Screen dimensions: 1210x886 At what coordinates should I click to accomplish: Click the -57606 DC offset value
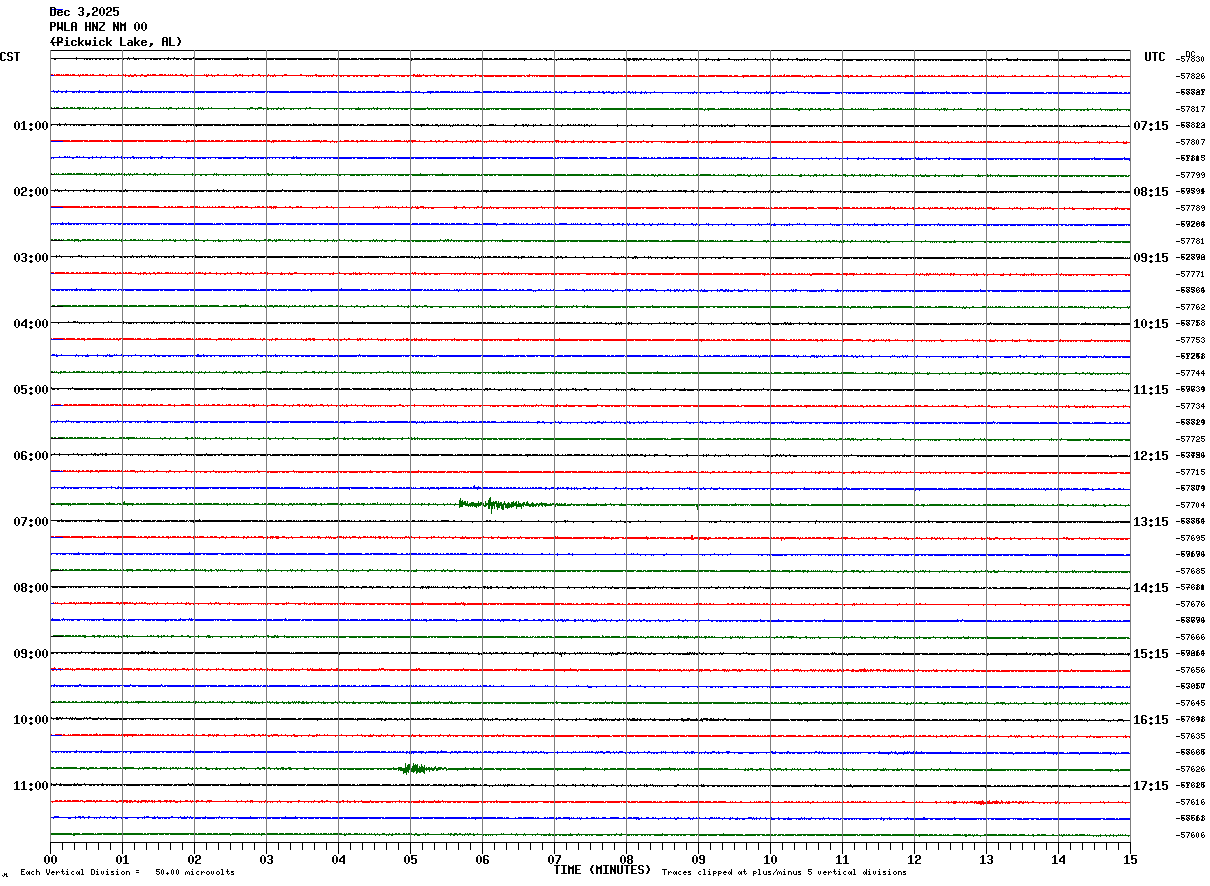coord(1191,835)
